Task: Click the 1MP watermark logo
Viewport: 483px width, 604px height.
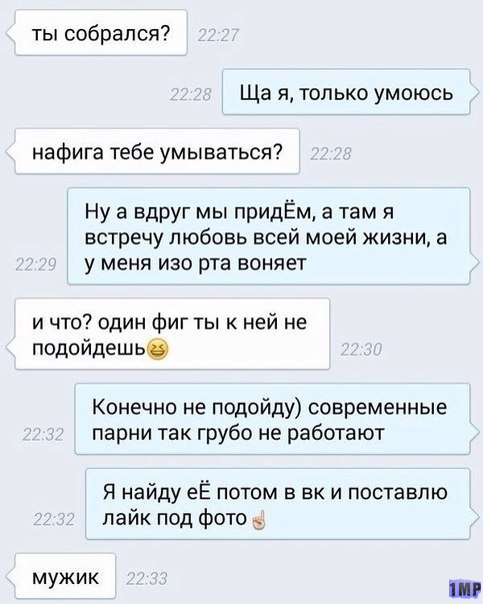Action: pos(465,587)
